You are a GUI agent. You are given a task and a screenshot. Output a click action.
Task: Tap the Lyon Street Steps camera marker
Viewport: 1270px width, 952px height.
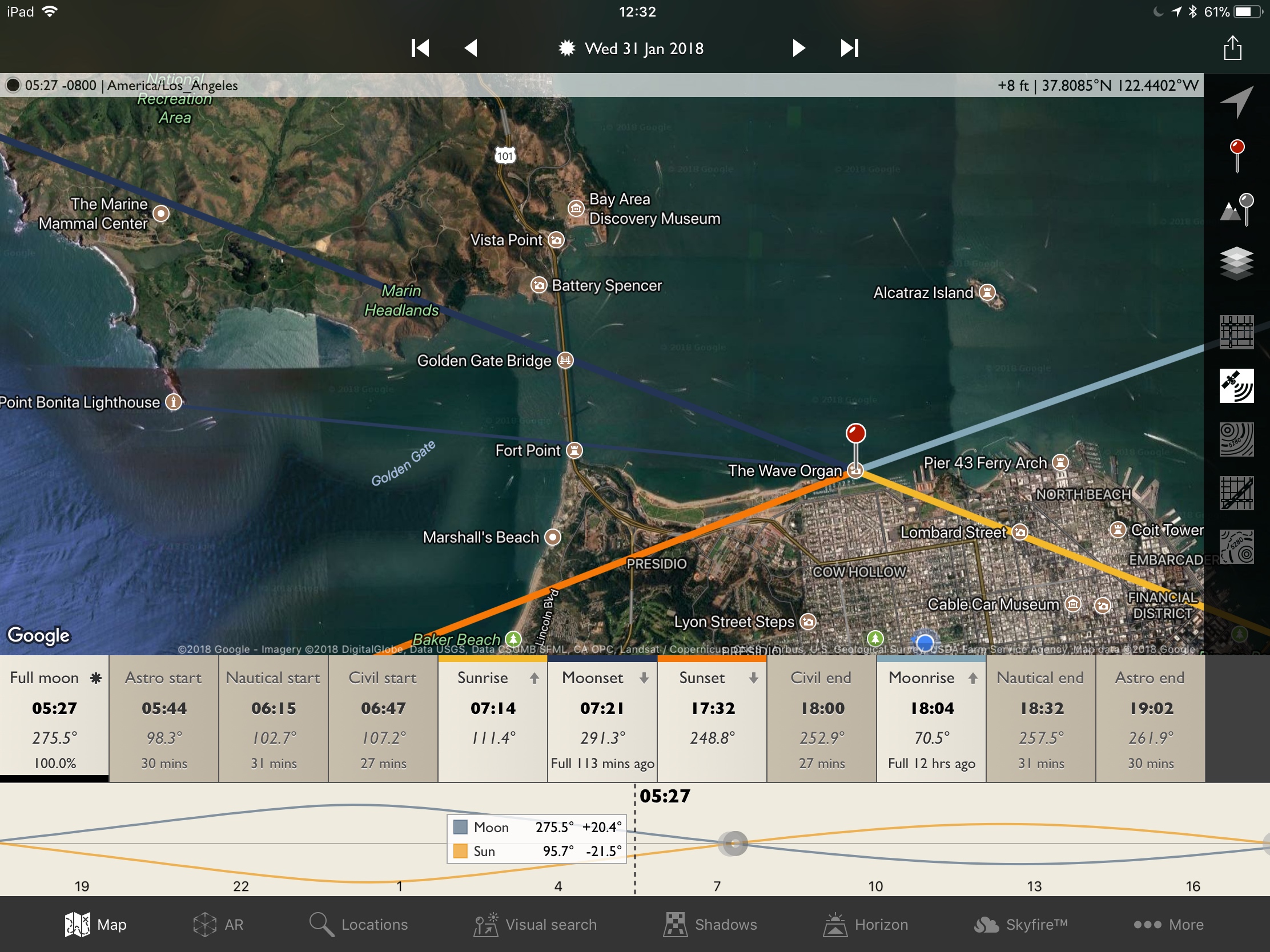tap(808, 622)
